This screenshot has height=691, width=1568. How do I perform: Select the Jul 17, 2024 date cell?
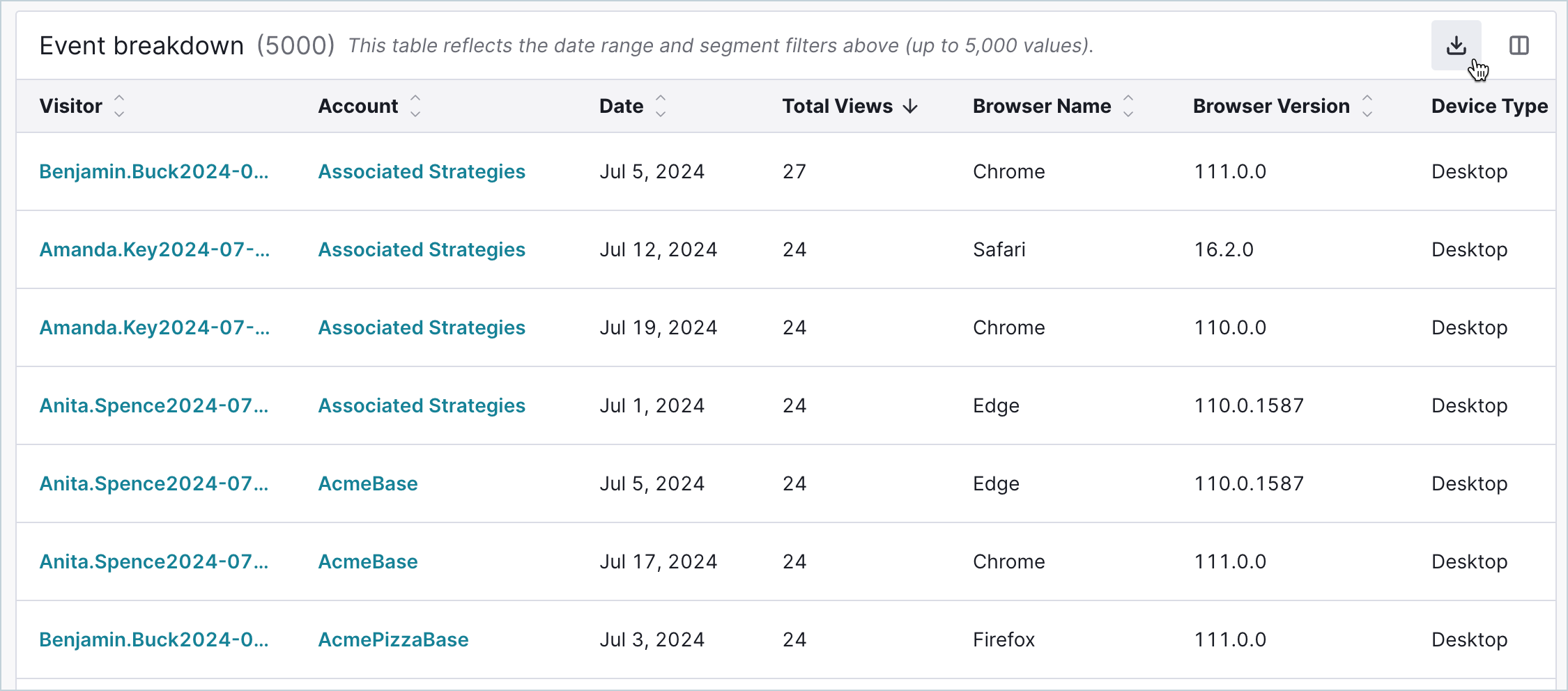[x=658, y=561]
